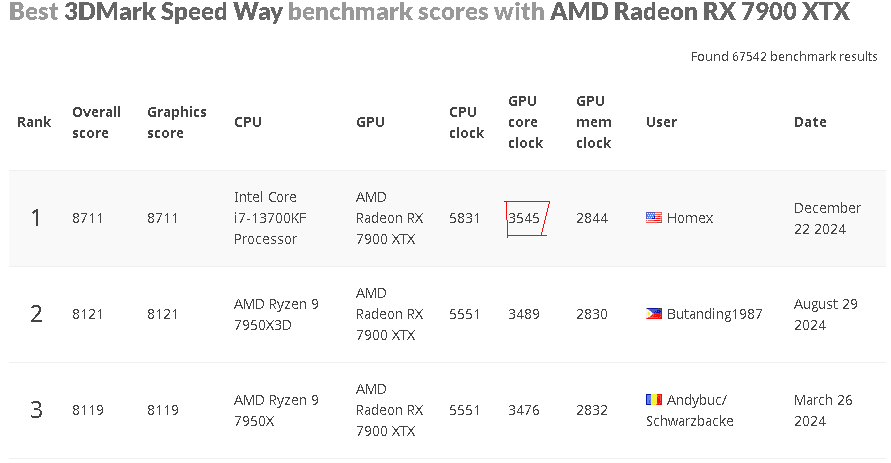Open the Andybuc/Schwarzbacke user link
Image resolution: width=891 pixels, height=463 pixels.
690,410
